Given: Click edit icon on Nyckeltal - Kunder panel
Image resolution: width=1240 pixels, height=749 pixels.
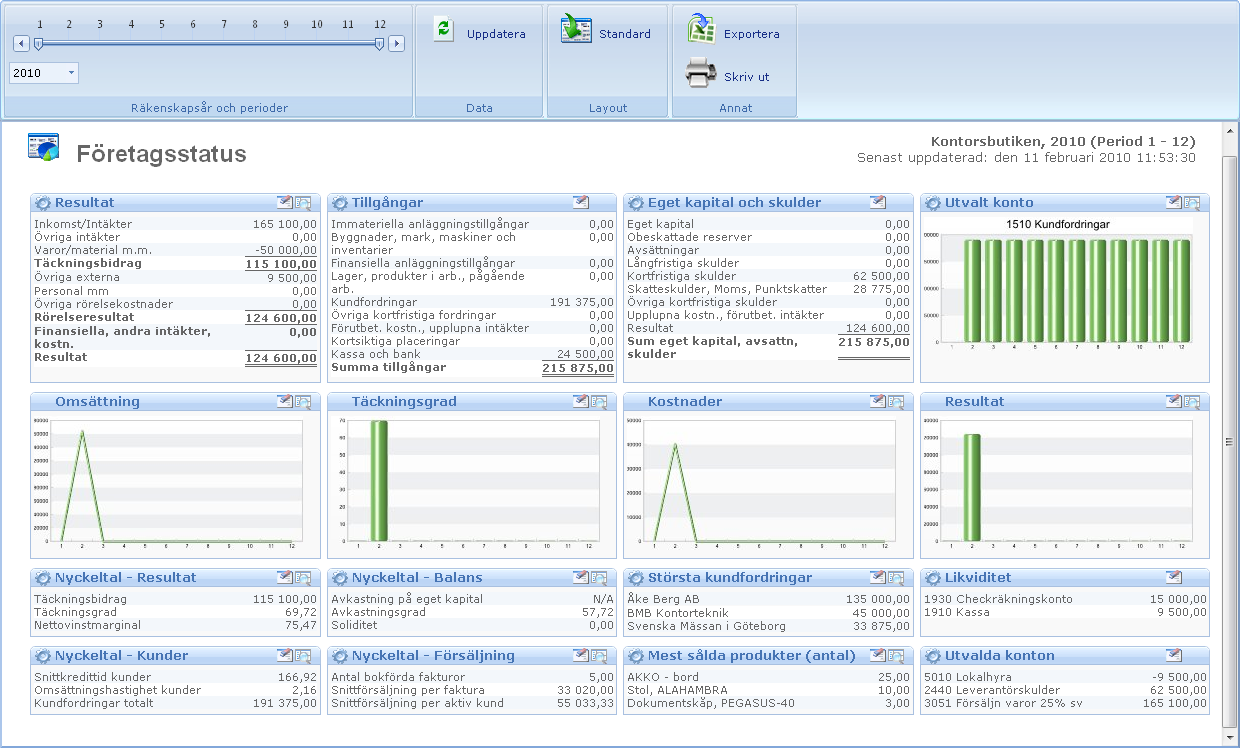Looking at the screenshot, I should [x=284, y=655].
